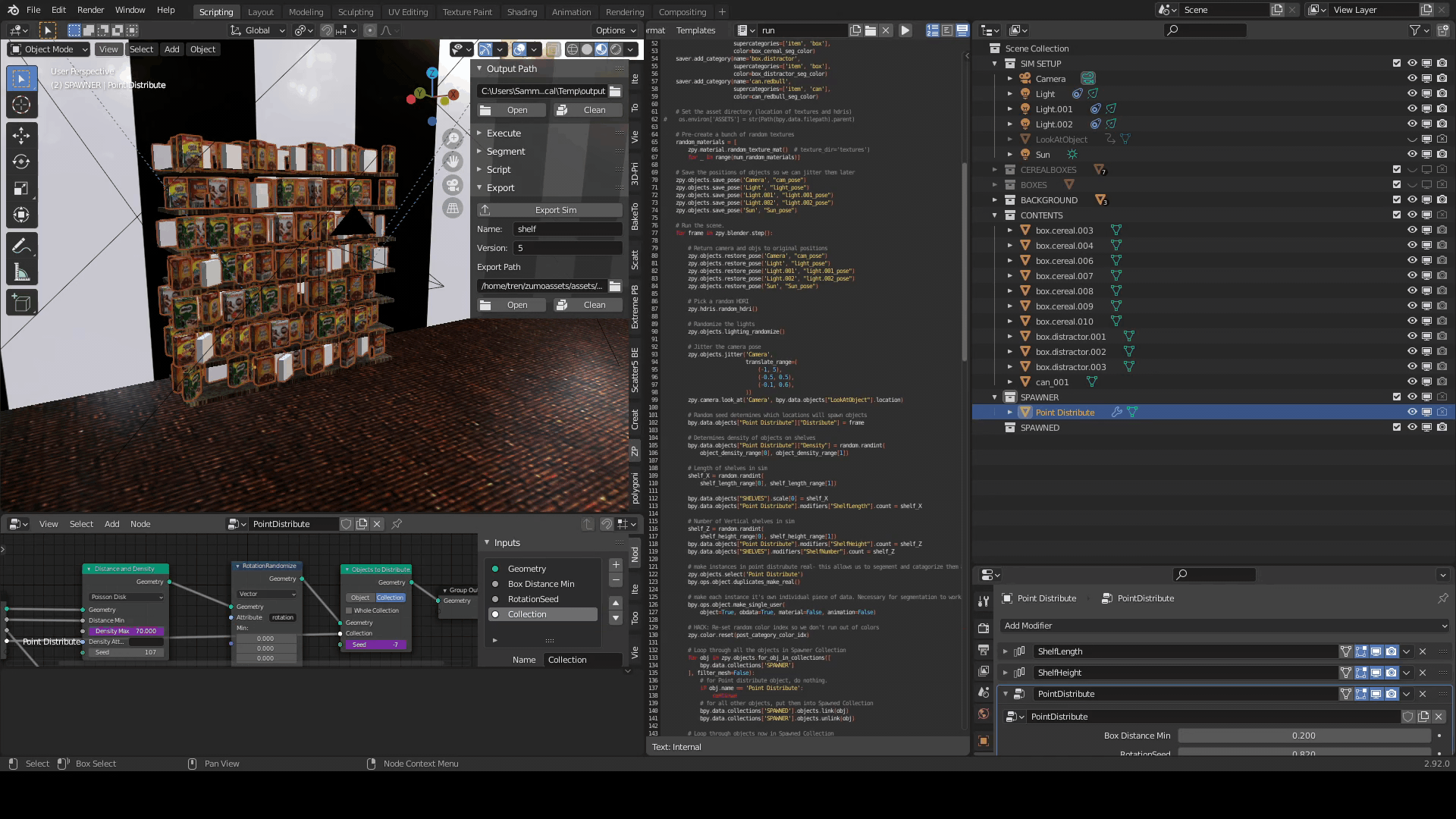The height and width of the screenshot is (819, 1456).
Task: Open Add Modifier dropdown
Action: (1225, 626)
